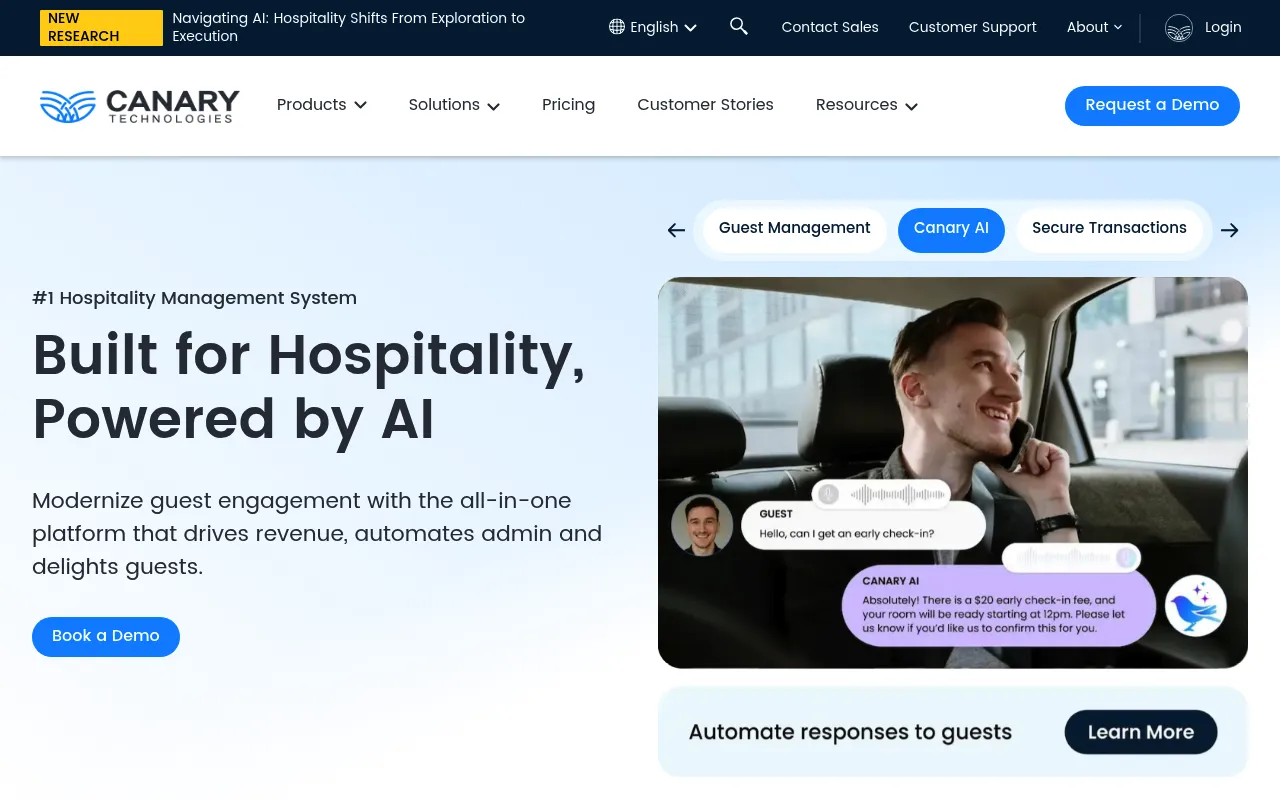
Task: Open the About dropdown menu
Action: pyautogui.click(x=1094, y=27)
